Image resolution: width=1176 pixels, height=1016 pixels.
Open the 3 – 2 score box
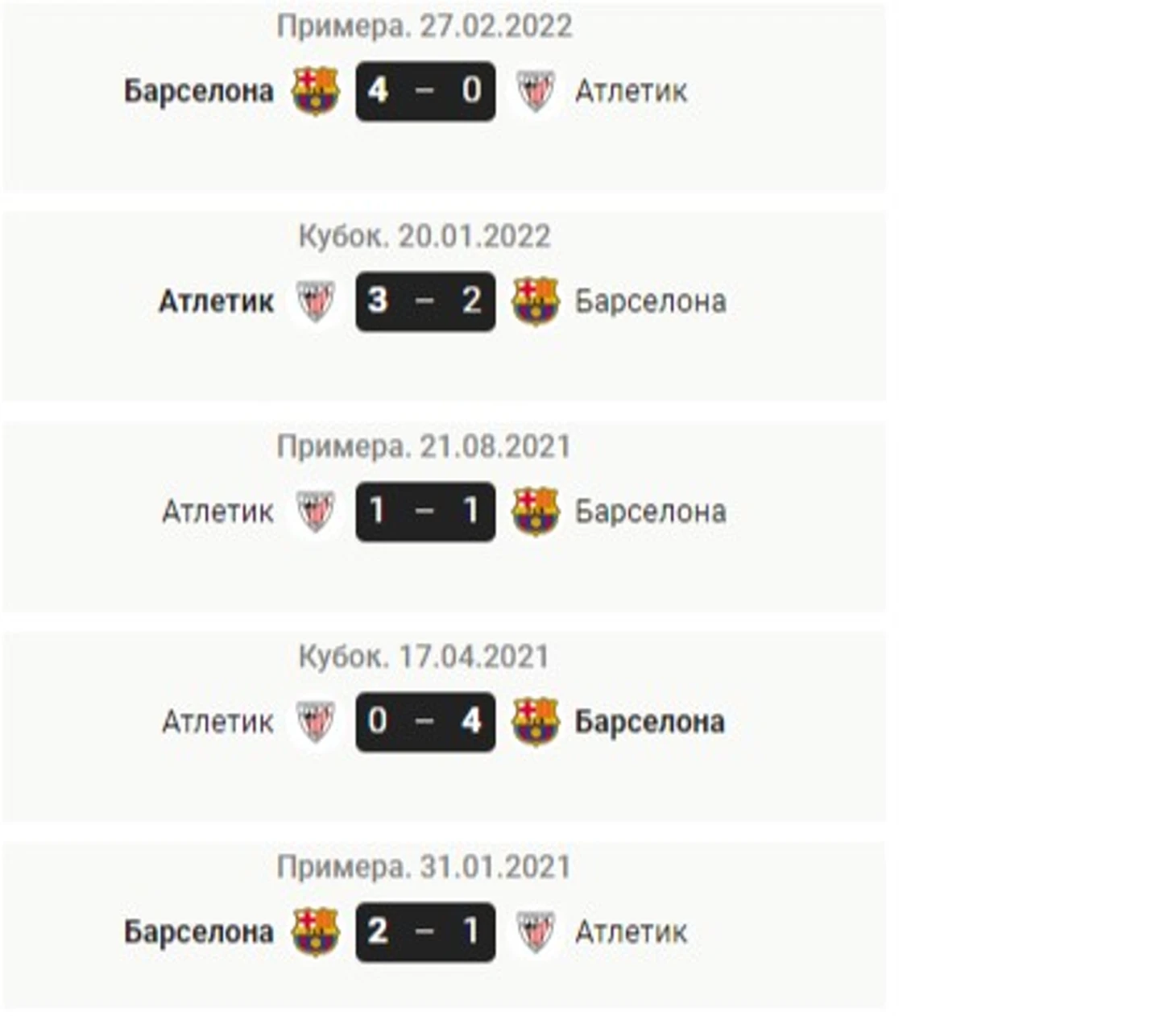[425, 301]
